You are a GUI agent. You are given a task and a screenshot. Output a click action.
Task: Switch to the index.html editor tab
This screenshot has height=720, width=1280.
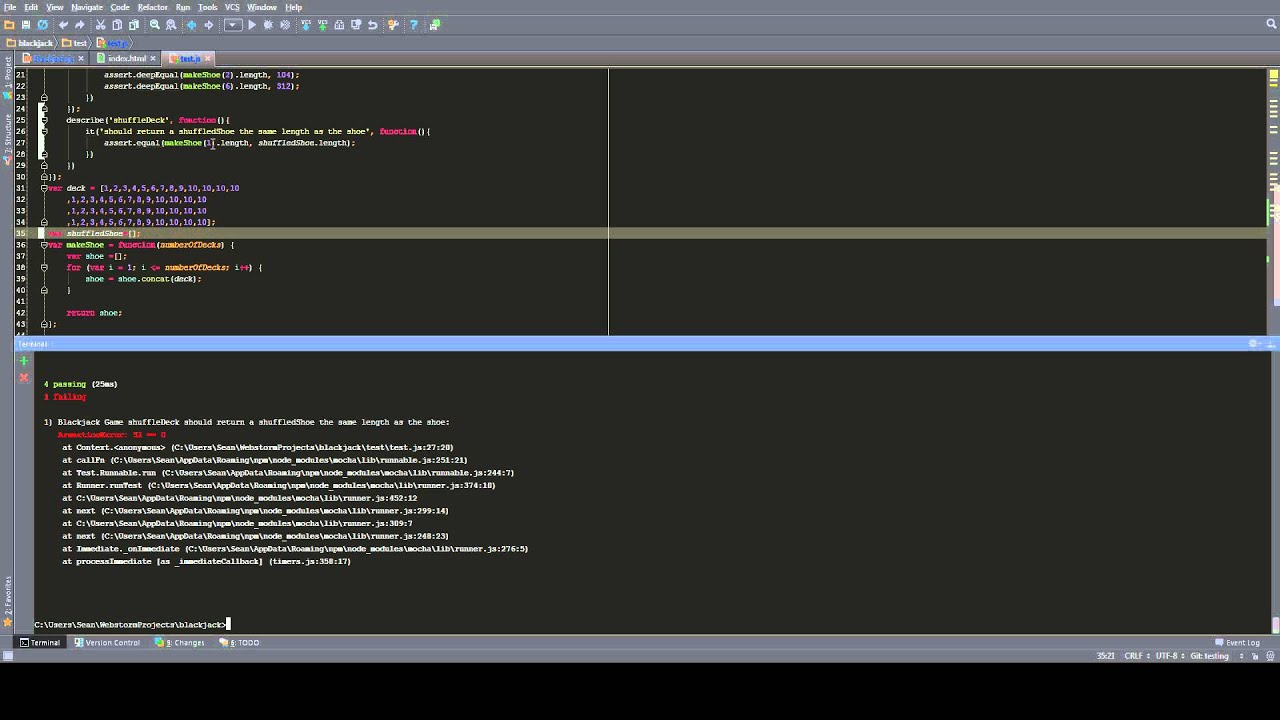pyautogui.click(x=126, y=58)
